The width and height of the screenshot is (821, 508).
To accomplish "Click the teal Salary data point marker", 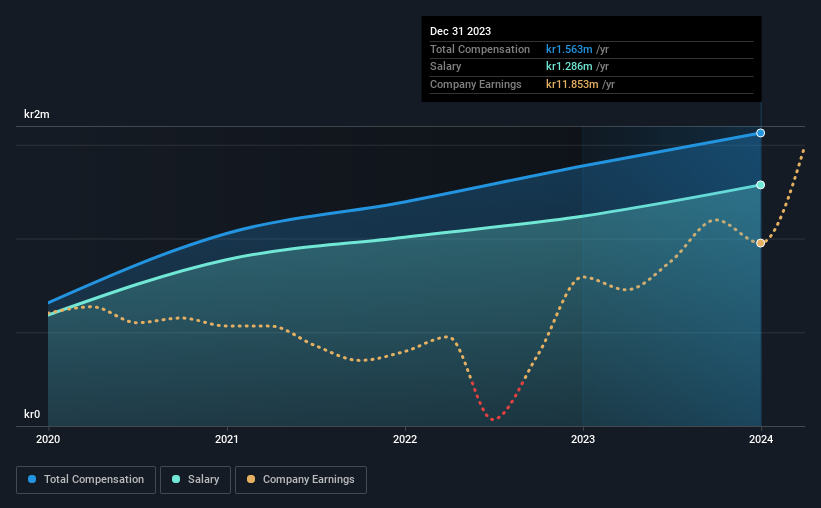I will (x=760, y=185).
